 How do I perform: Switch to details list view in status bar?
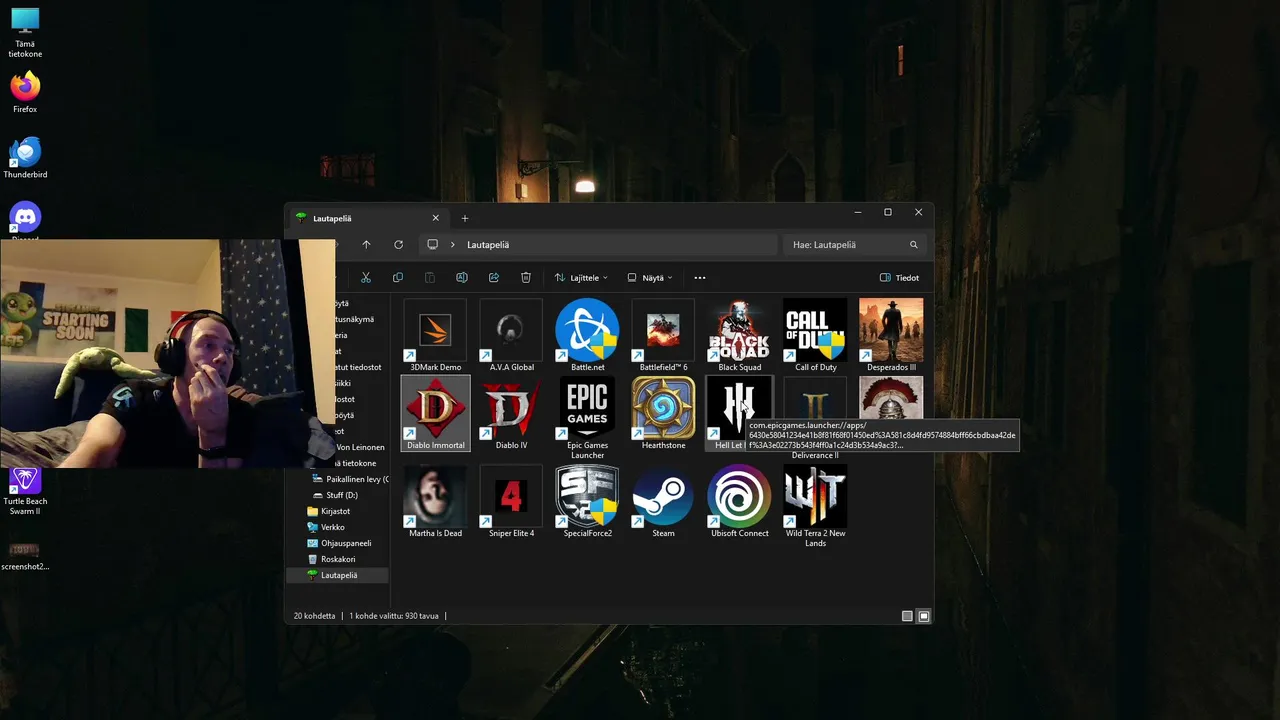coord(907,616)
